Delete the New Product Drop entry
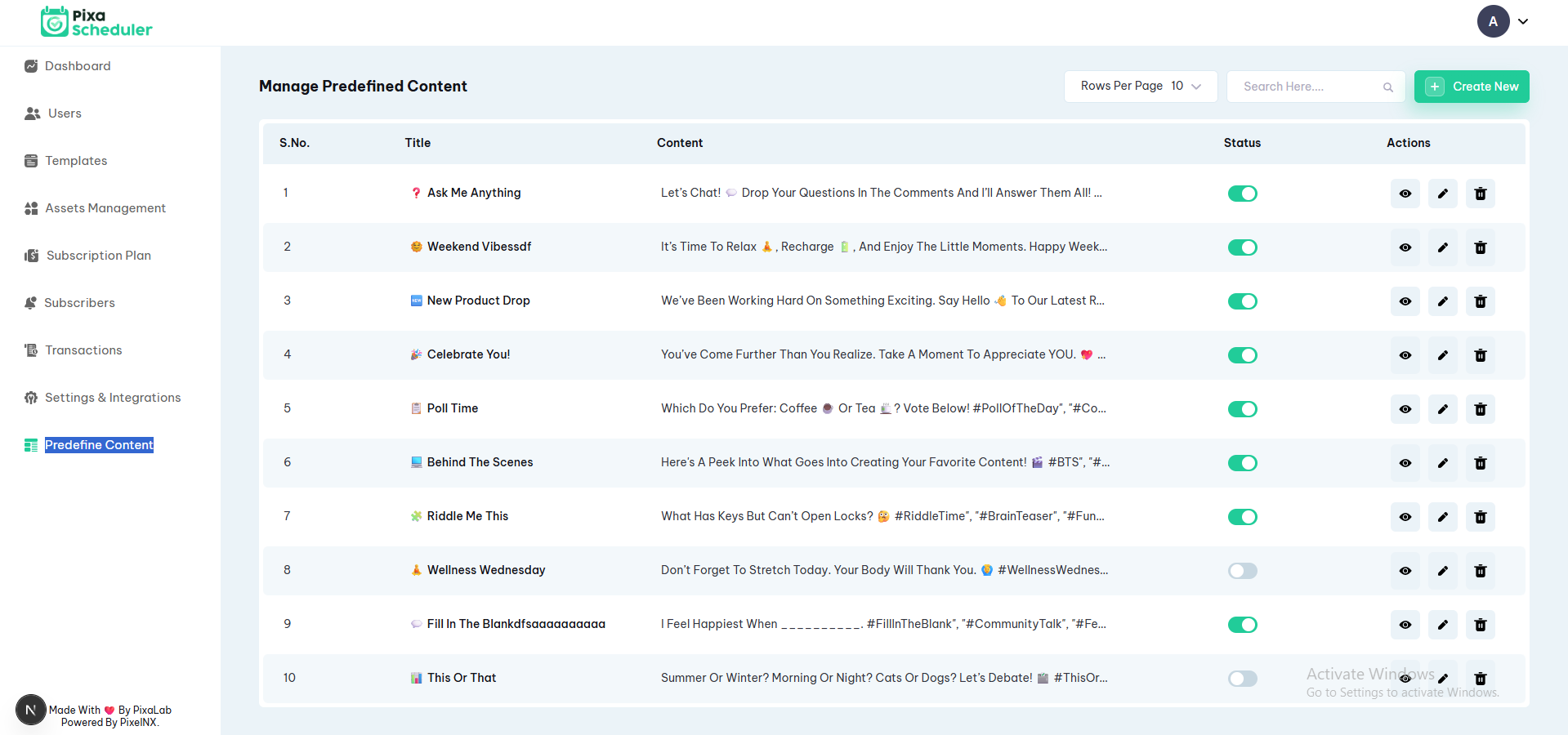Screen dimensions: 1568x735 point(1480,301)
